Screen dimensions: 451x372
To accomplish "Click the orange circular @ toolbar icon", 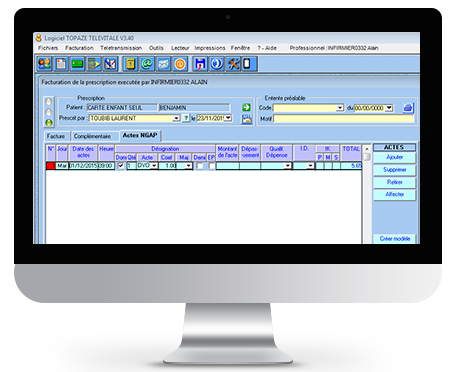I will click(x=180, y=64).
